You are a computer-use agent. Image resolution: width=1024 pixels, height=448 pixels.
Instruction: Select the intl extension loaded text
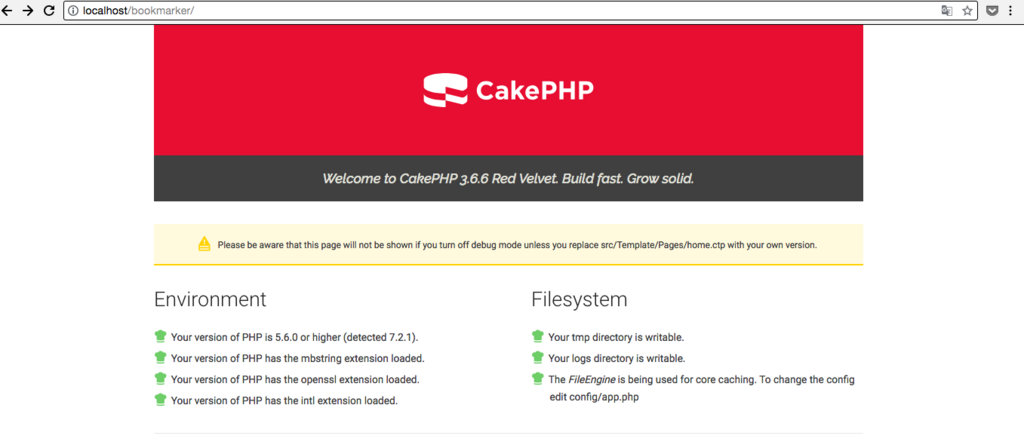(284, 400)
